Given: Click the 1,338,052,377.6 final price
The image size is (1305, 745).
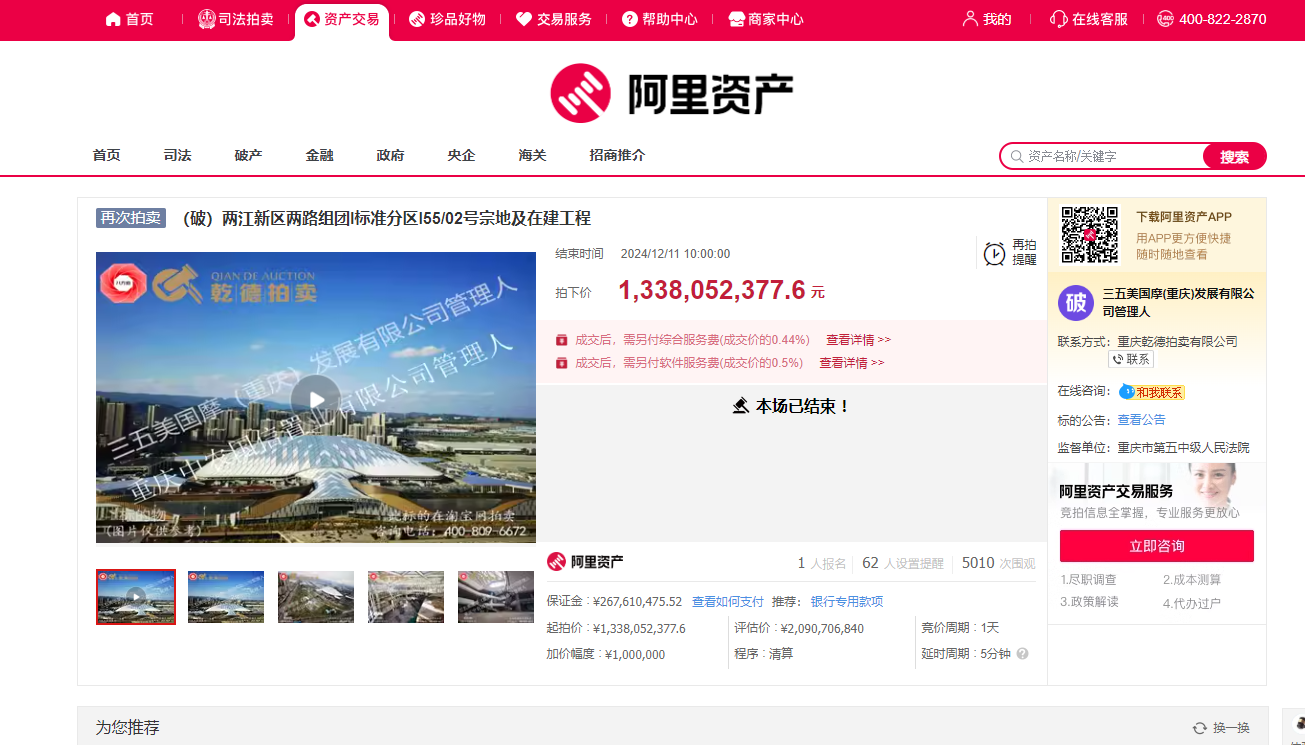Looking at the screenshot, I should coord(711,290).
